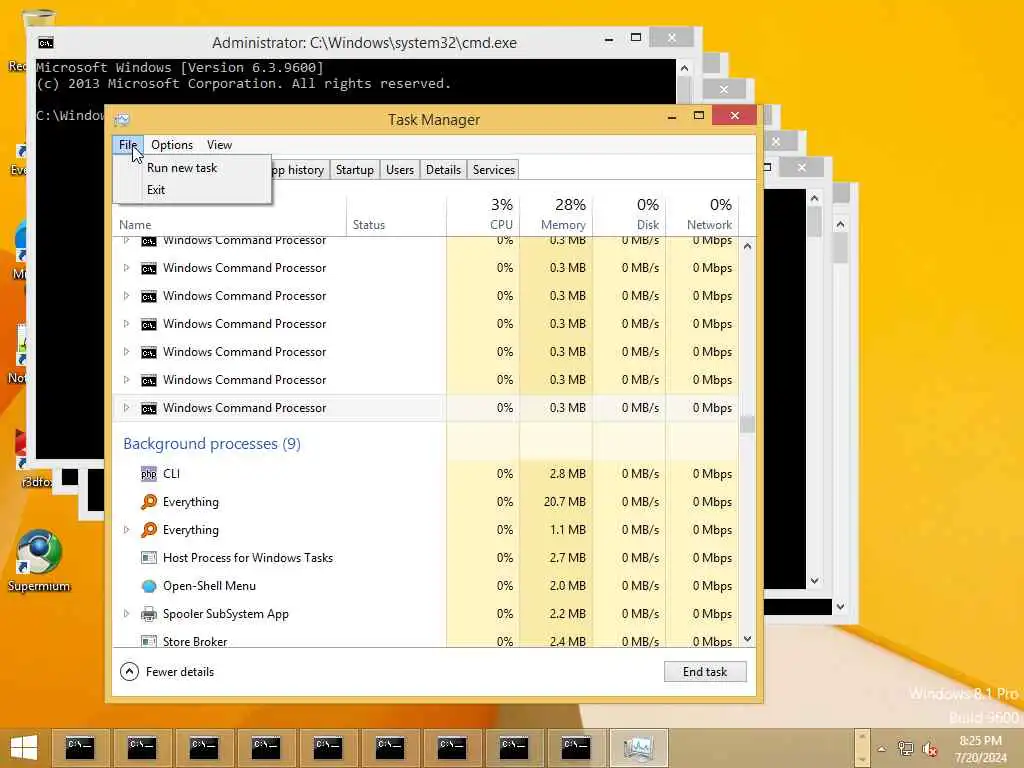The height and width of the screenshot is (768, 1024).
Task: Click the Spooler SubSystem App printer icon
Action: [149, 614]
